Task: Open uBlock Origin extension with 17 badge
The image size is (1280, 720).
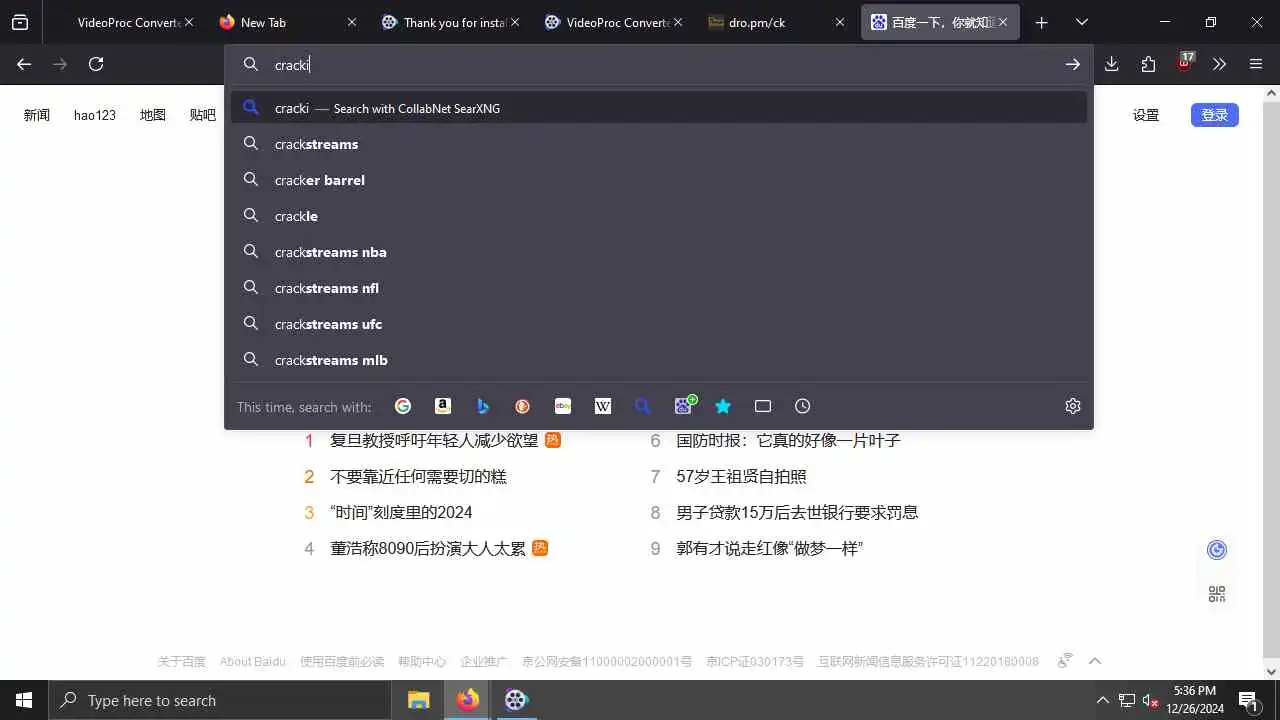Action: tap(1185, 62)
